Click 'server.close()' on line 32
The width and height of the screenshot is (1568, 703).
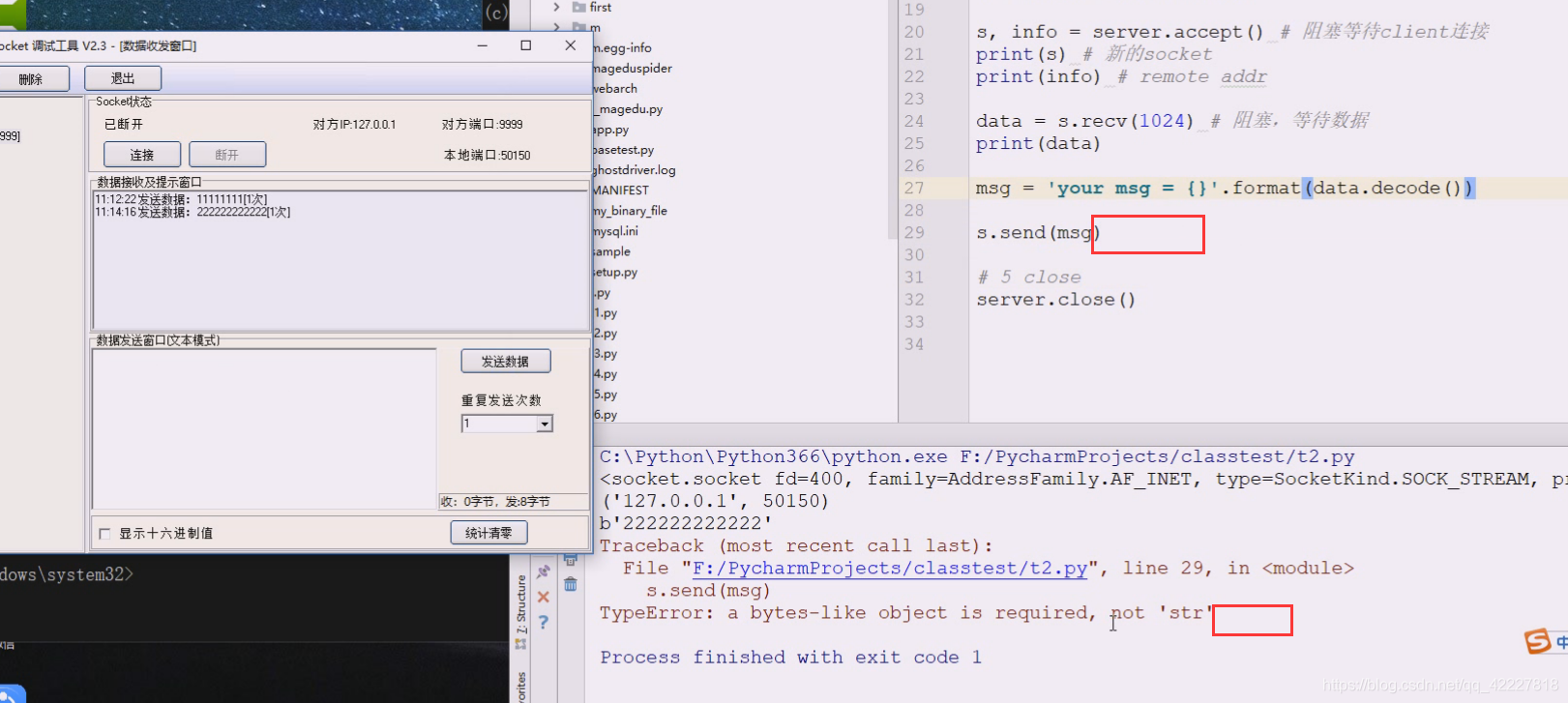pos(1055,300)
